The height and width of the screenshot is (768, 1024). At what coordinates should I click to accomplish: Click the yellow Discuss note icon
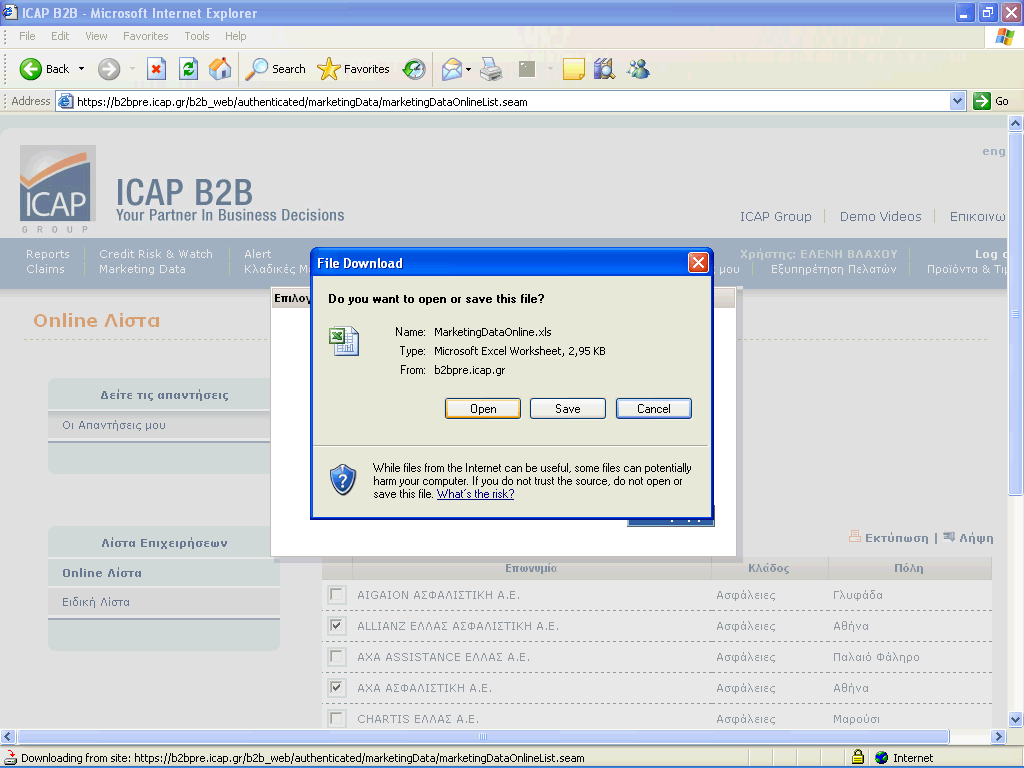tap(573, 69)
